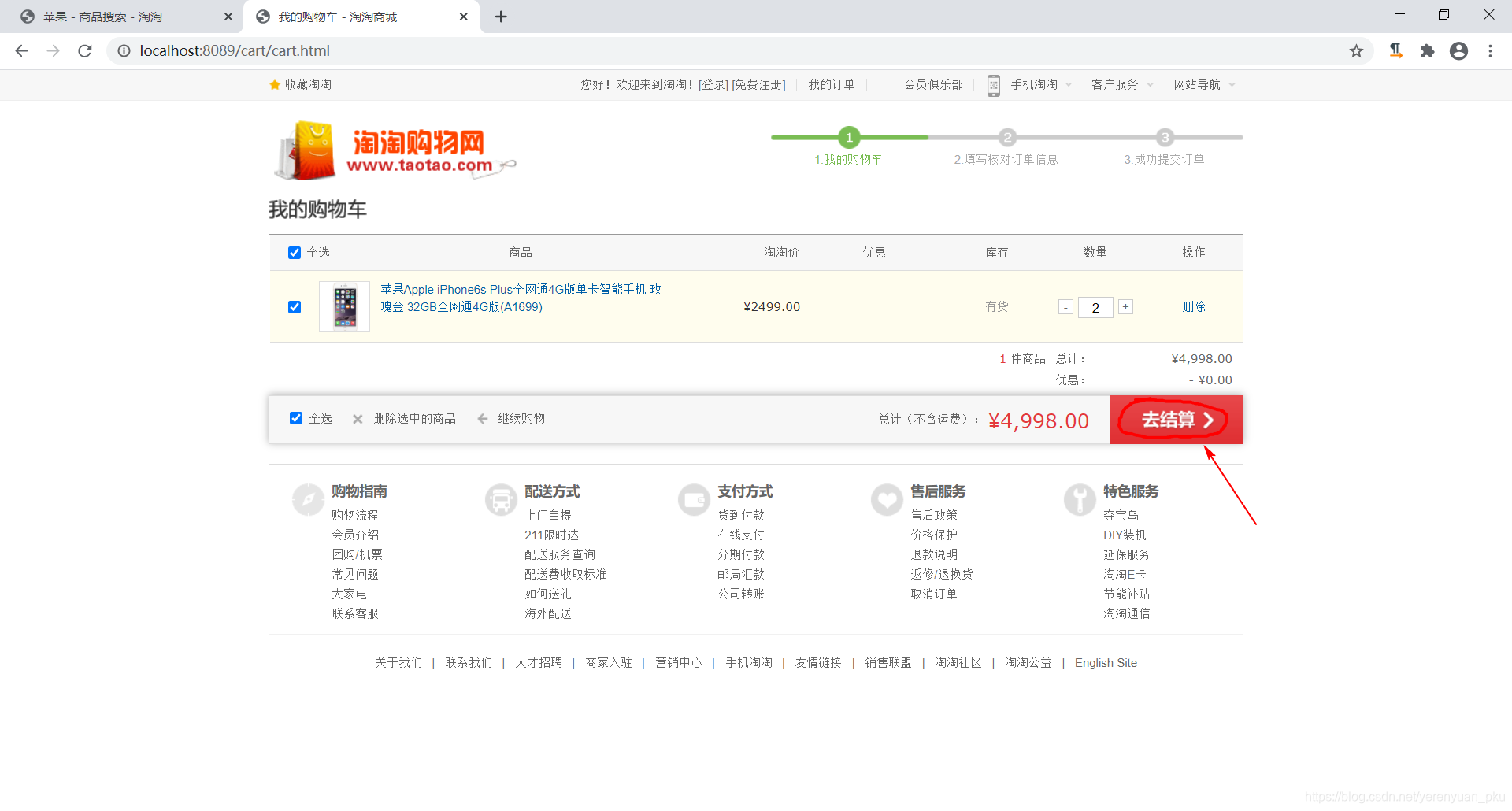Click the [免费注册] link
The image size is (1512, 811).
[759, 84]
